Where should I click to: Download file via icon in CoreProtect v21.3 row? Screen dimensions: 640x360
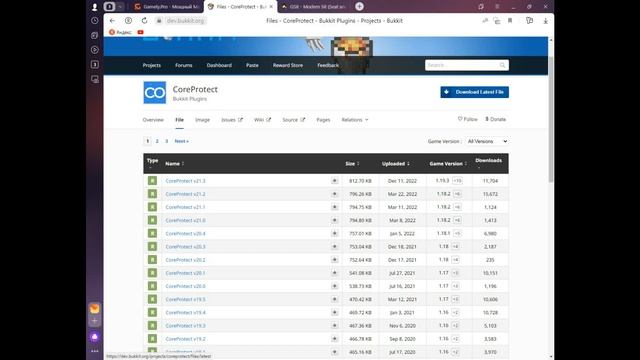(x=334, y=181)
